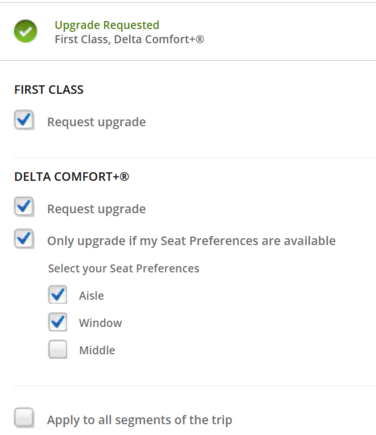Click the FIRST CLASS section heading
Viewport: 376px width, 435px height.
[x=49, y=90]
